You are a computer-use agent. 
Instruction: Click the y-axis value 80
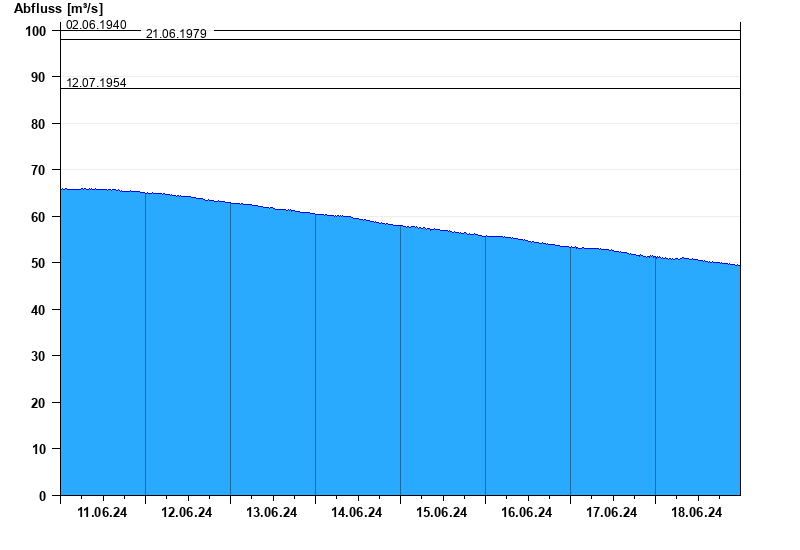pos(38,124)
